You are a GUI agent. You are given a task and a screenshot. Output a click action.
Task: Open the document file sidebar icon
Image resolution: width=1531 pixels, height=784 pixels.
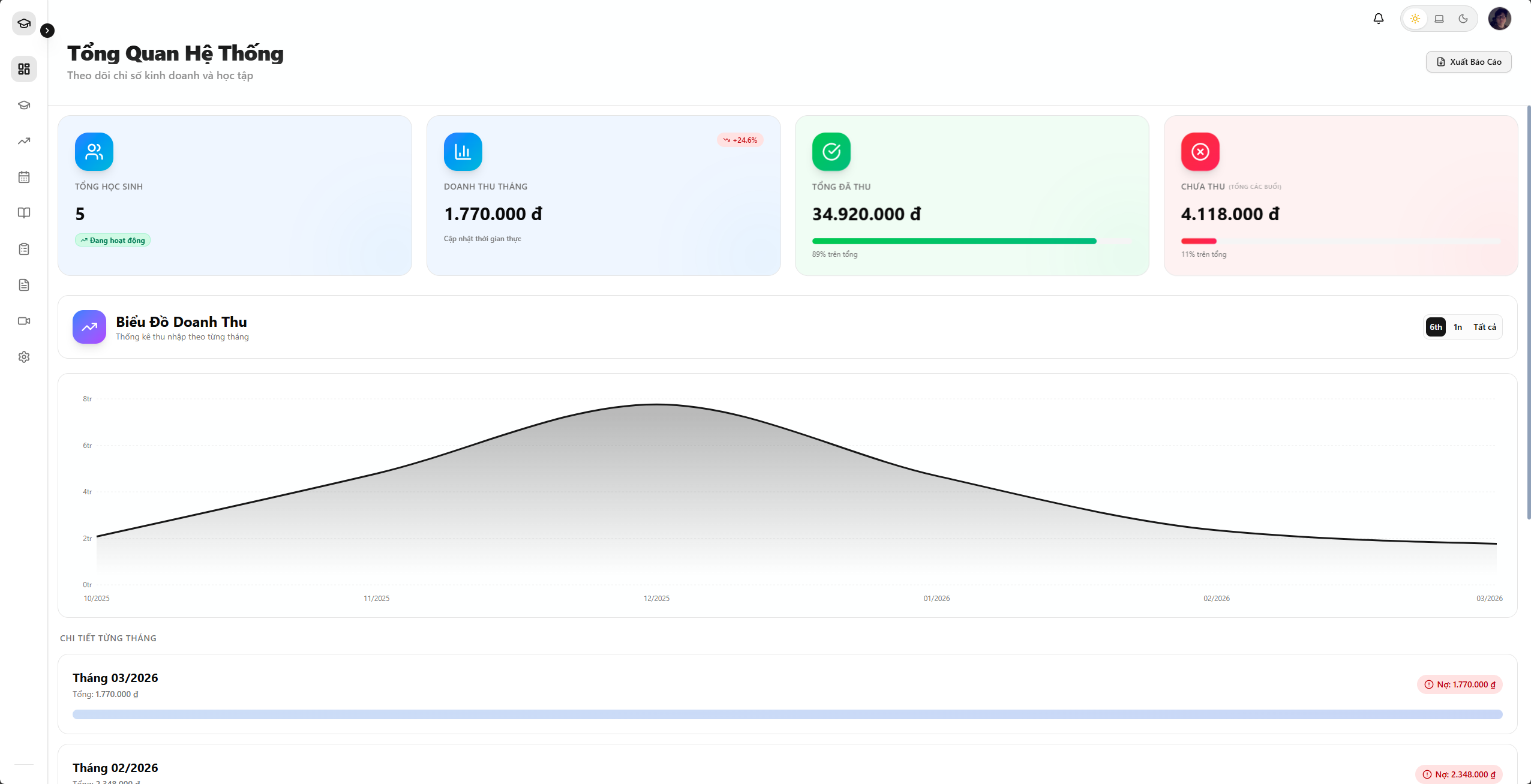click(24, 285)
